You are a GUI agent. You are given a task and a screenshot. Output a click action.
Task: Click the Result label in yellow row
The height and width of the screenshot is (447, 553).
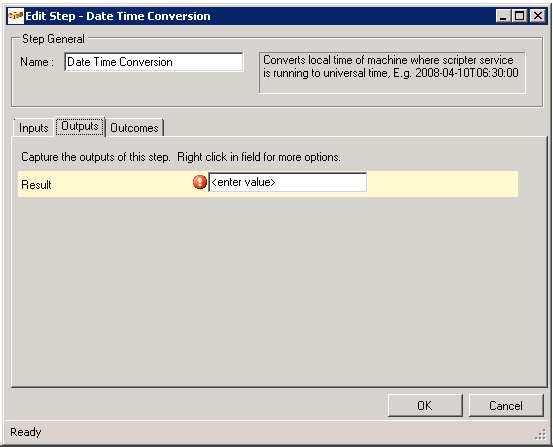coord(36,185)
